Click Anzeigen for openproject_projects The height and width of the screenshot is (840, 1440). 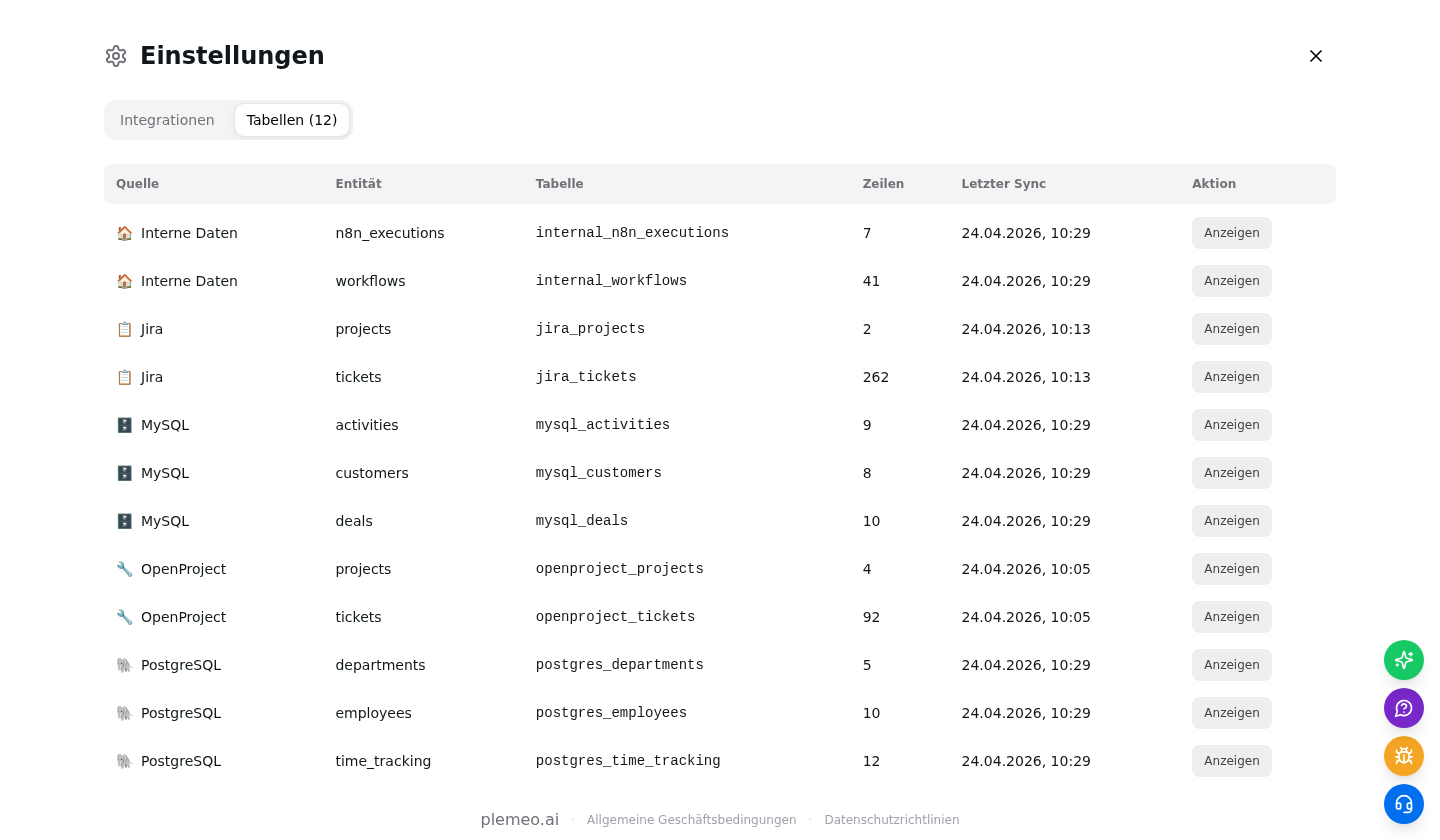pyautogui.click(x=1232, y=569)
